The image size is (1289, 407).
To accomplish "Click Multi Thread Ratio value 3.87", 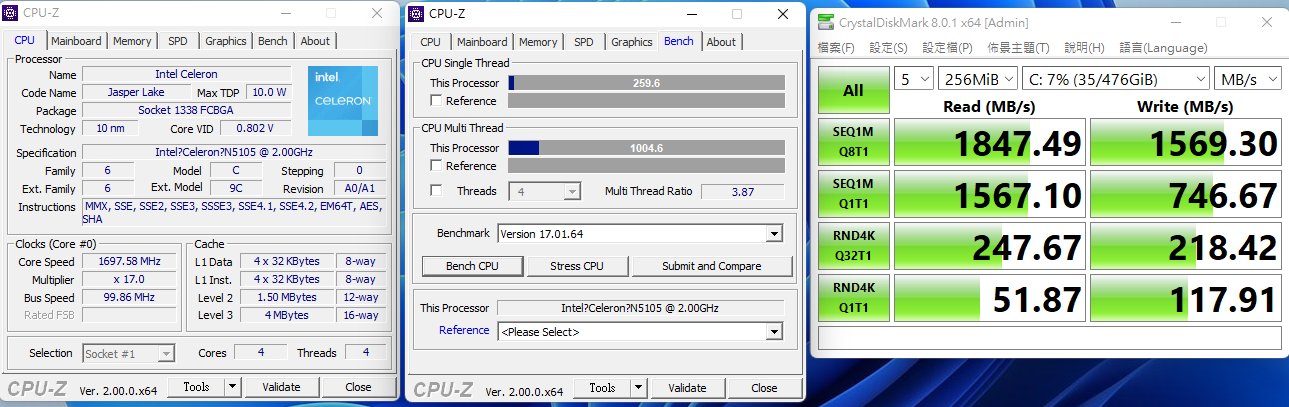I will point(743,191).
